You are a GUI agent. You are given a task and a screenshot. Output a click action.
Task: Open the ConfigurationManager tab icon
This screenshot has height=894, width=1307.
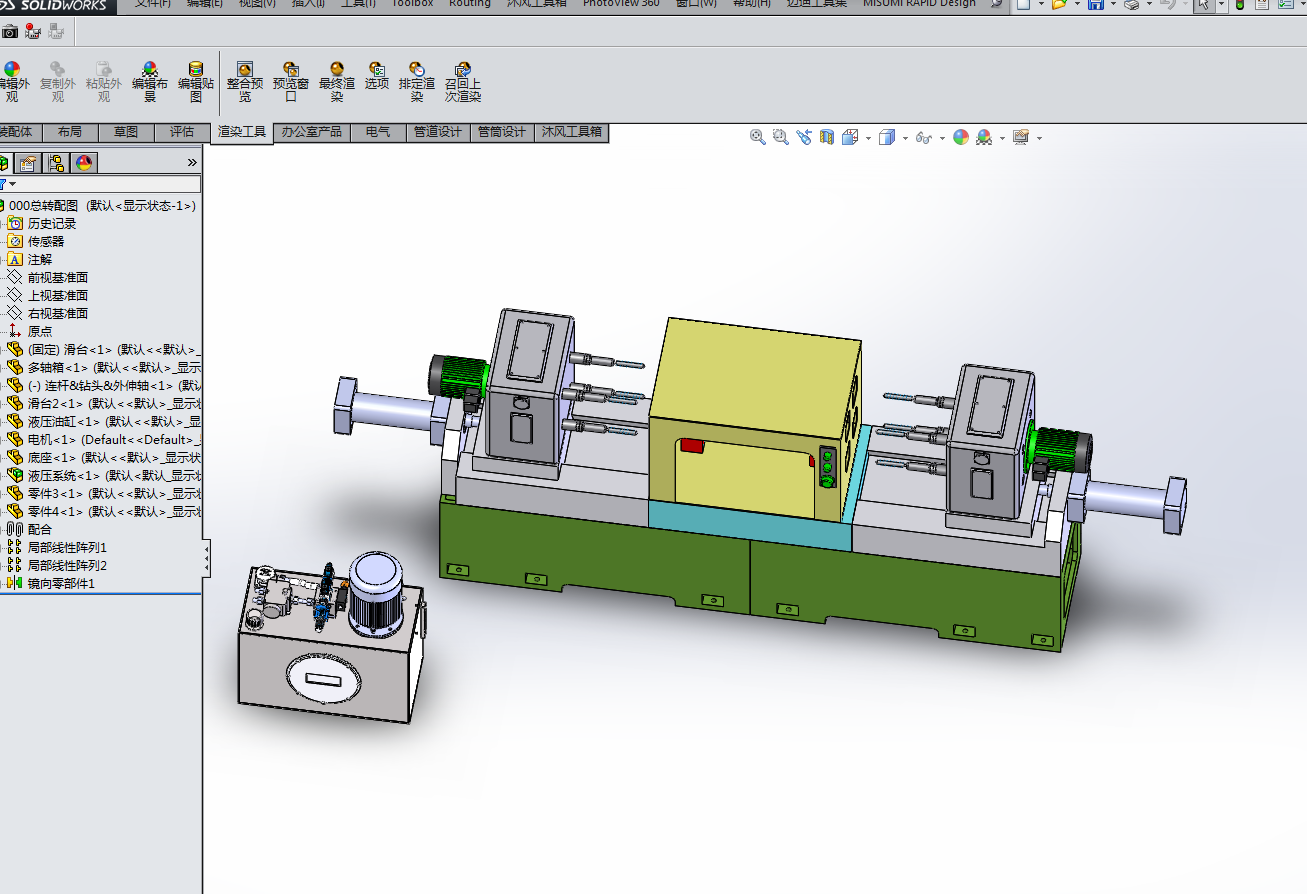point(57,162)
